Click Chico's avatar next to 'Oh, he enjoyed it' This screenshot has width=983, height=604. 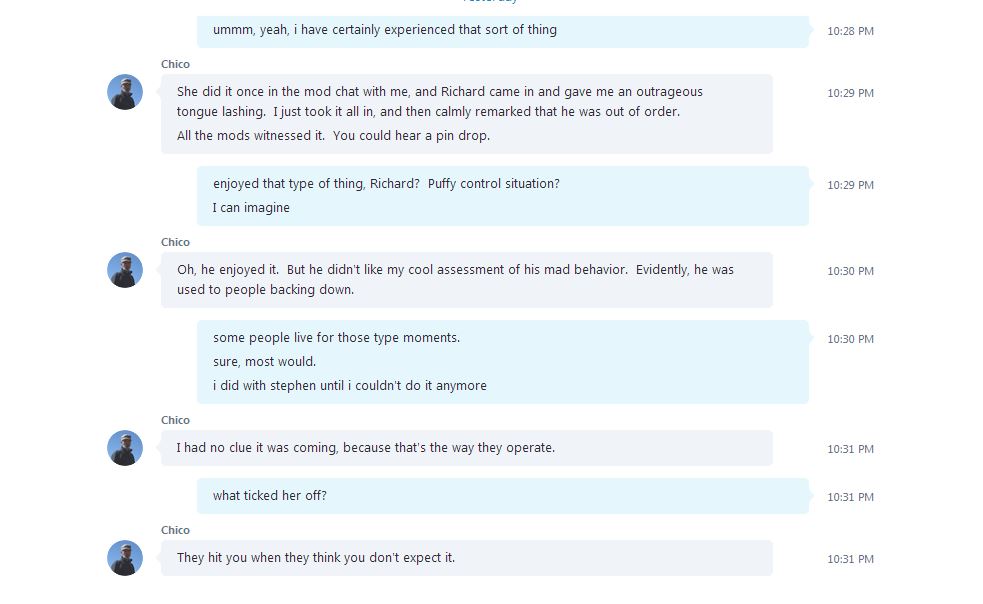pyautogui.click(x=125, y=270)
